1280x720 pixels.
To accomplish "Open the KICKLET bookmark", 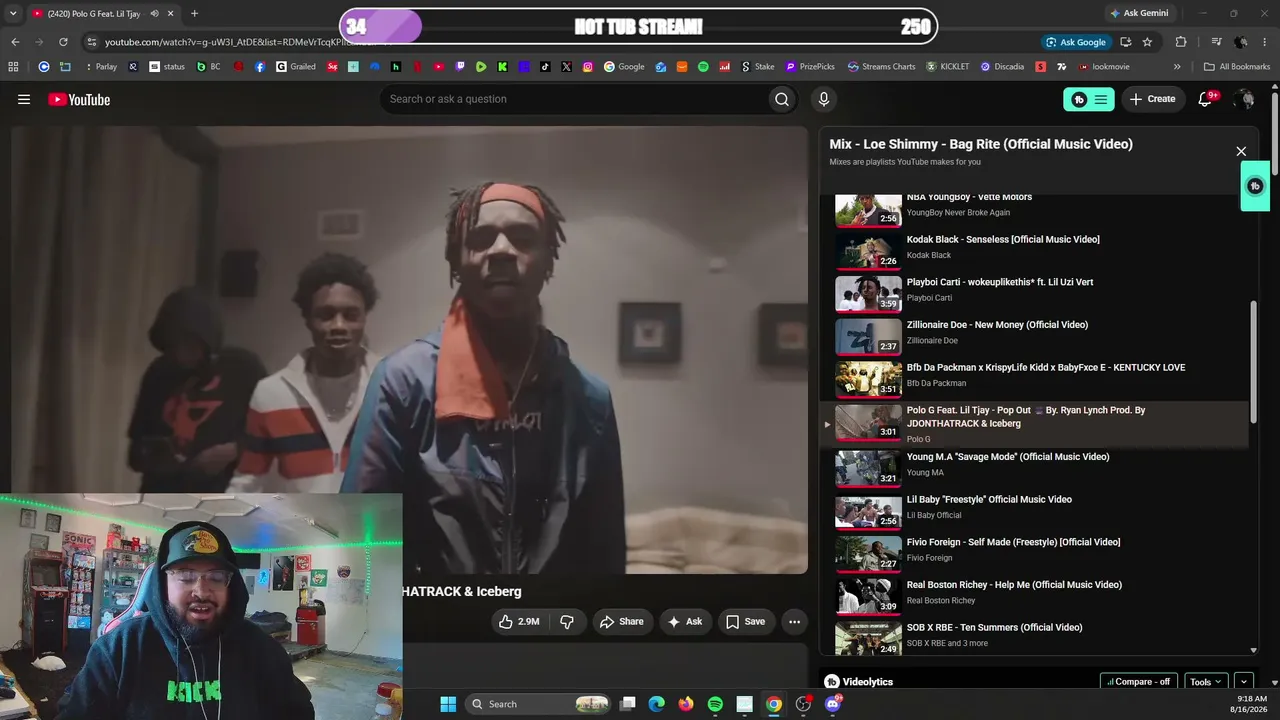I will click(x=948, y=67).
